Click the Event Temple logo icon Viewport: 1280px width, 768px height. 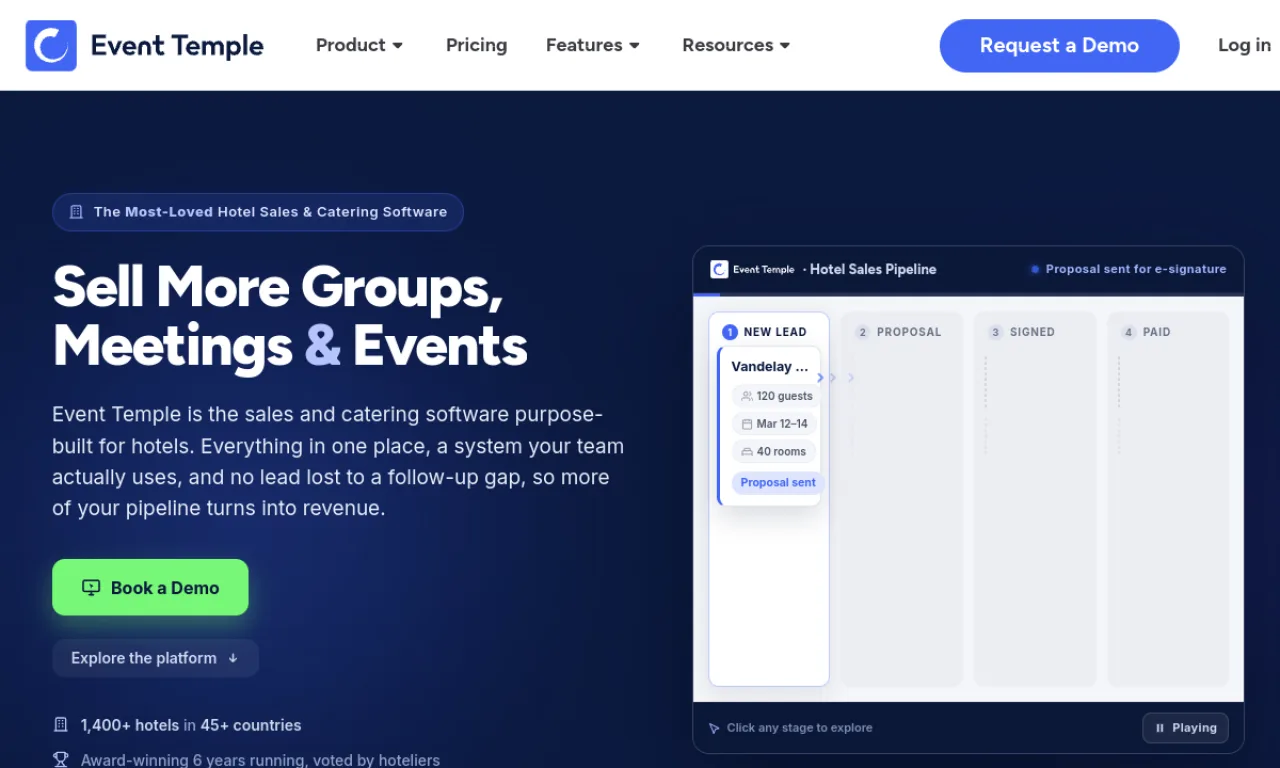51,45
